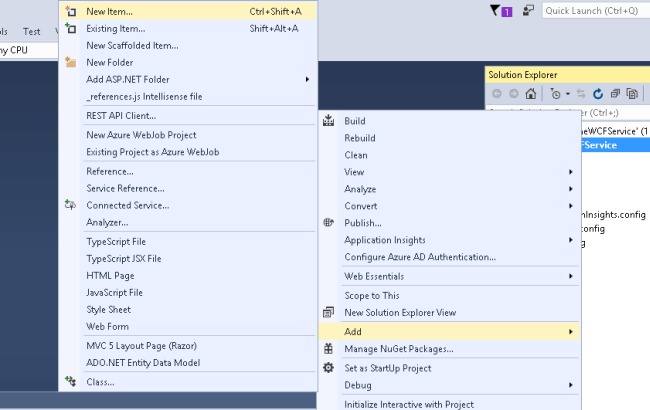Viewport: 650px width, 410px height.
Task: Add a TypeScript JSX File
Action: click(188, 259)
